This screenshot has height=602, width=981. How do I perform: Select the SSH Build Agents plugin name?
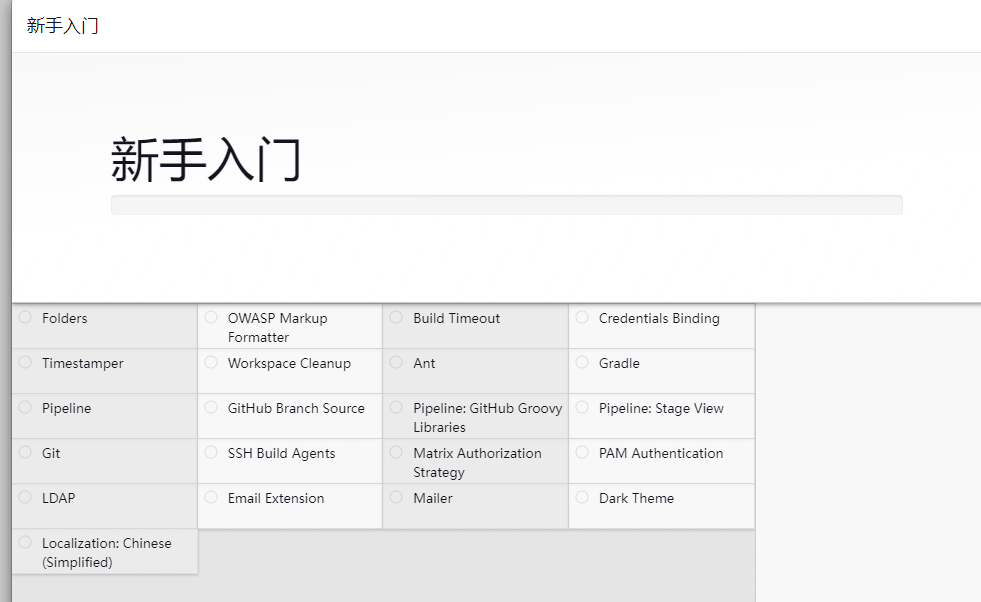[x=282, y=454]
